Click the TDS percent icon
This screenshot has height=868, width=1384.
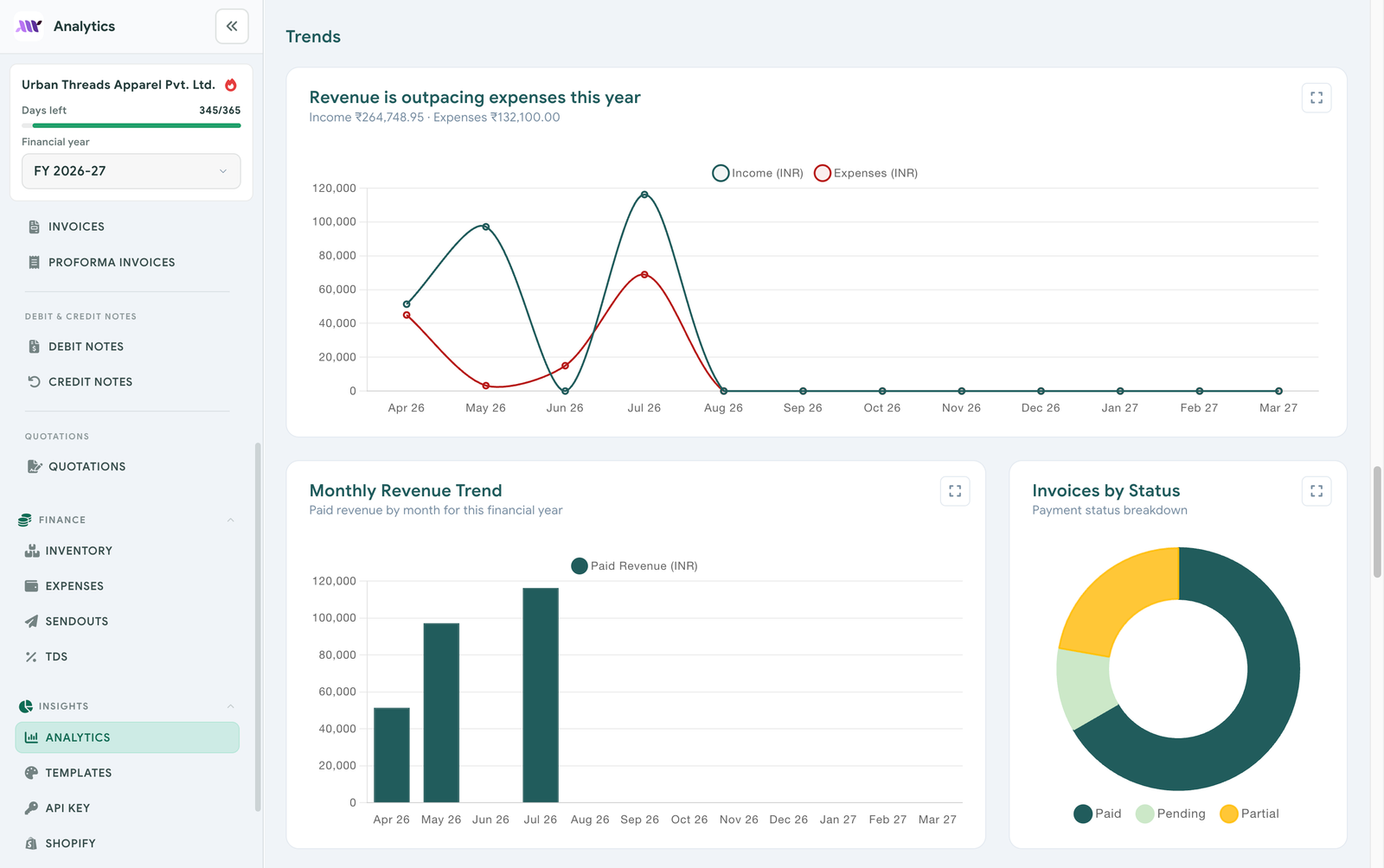[x=31, y=656]
